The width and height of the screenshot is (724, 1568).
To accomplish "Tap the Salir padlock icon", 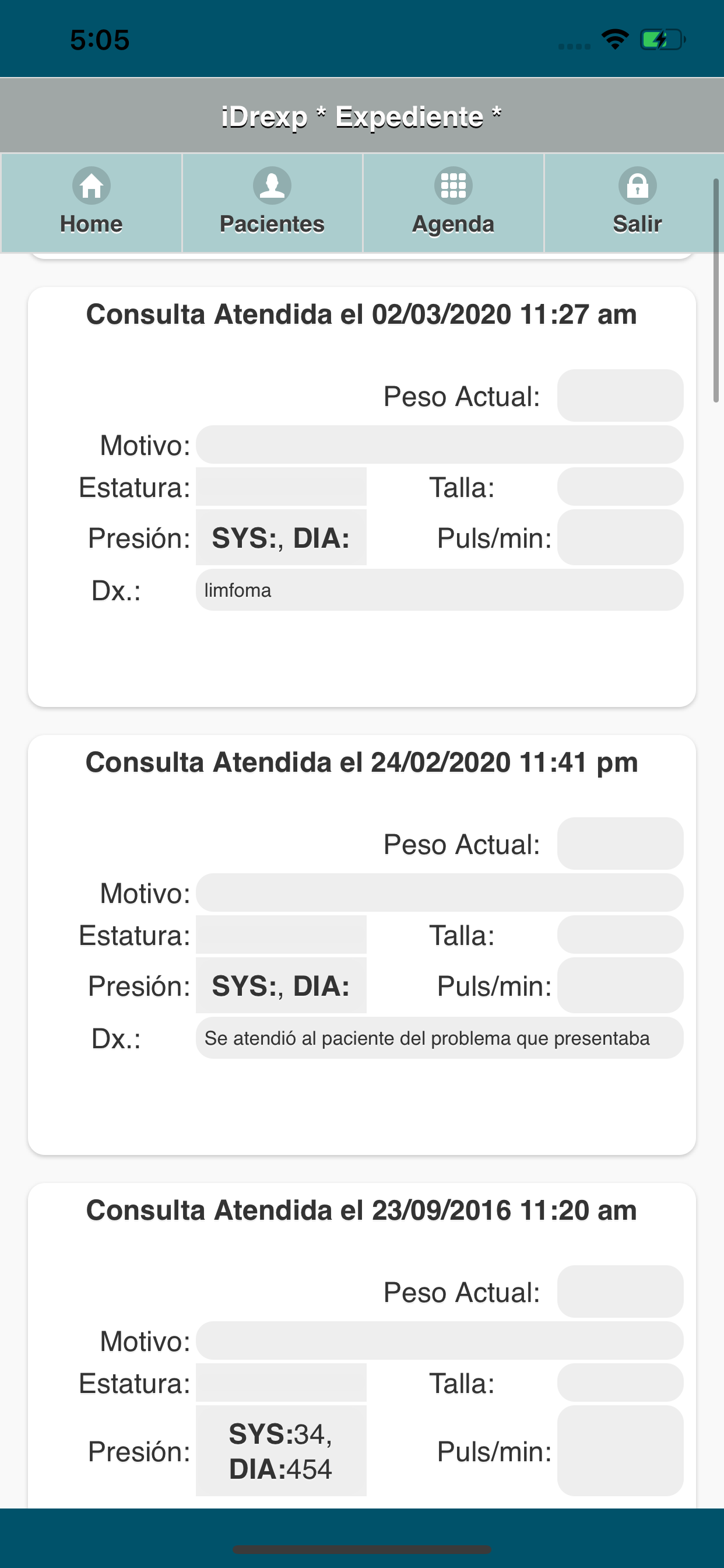I will click(637, 185).
